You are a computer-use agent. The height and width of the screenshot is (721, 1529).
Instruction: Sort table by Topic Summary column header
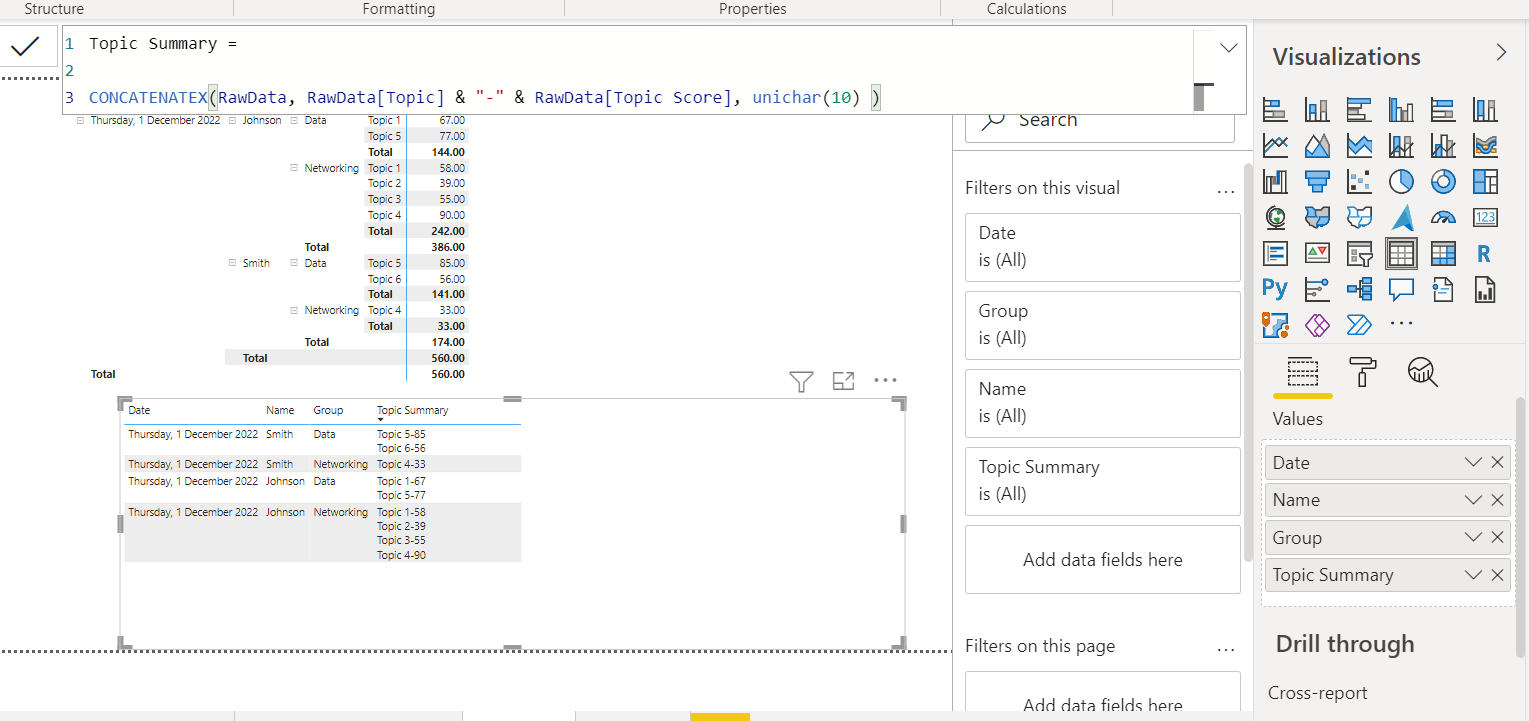[x=412, y=410]
